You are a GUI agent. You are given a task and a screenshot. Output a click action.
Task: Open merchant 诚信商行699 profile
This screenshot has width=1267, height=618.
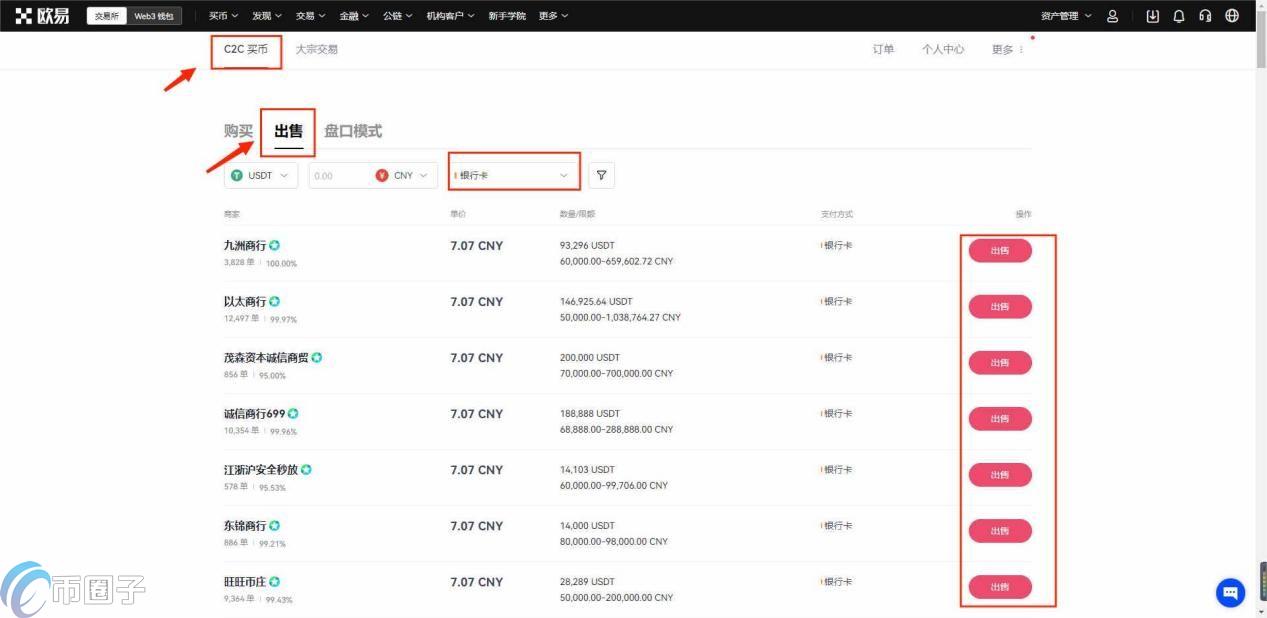coord(254,413)
